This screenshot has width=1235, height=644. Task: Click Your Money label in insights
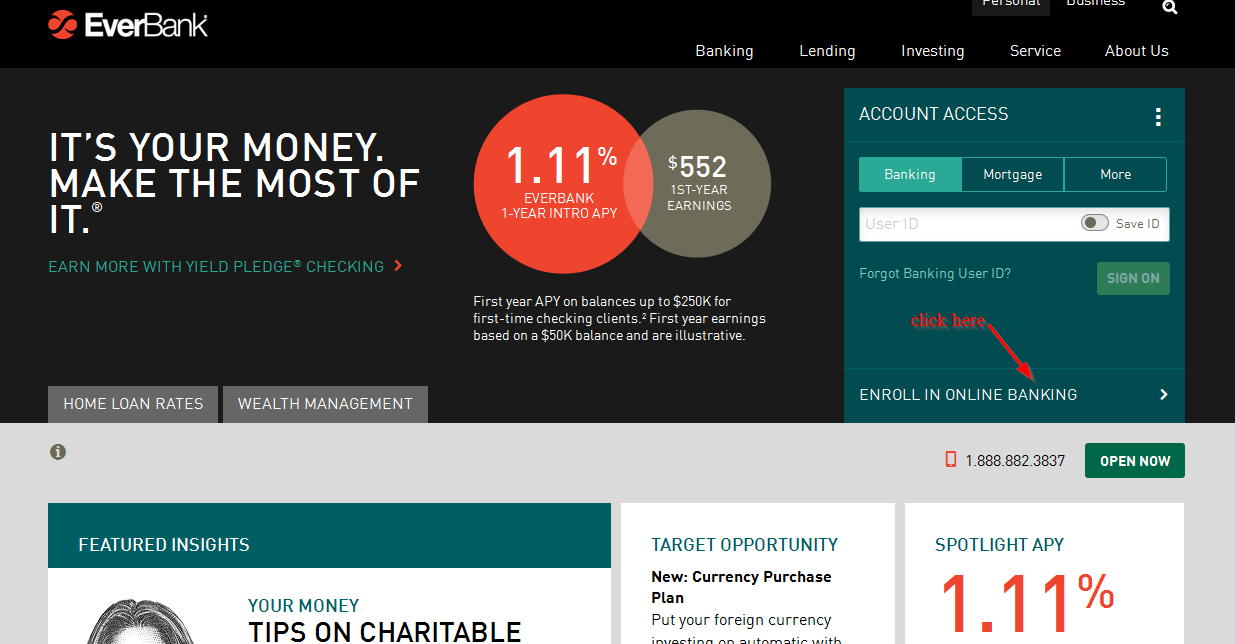pyautogui.click(x=303, y=606)
